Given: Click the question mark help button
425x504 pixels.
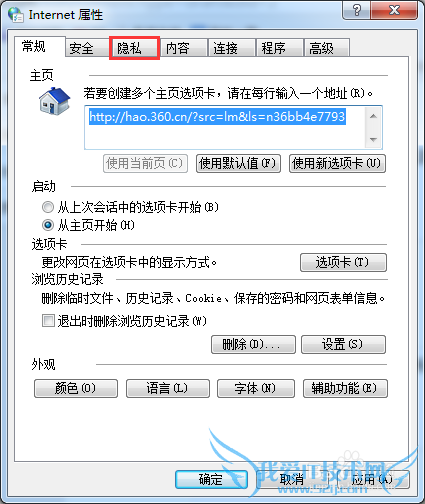Looking at the screenshot, I should (x=356, y=11).
